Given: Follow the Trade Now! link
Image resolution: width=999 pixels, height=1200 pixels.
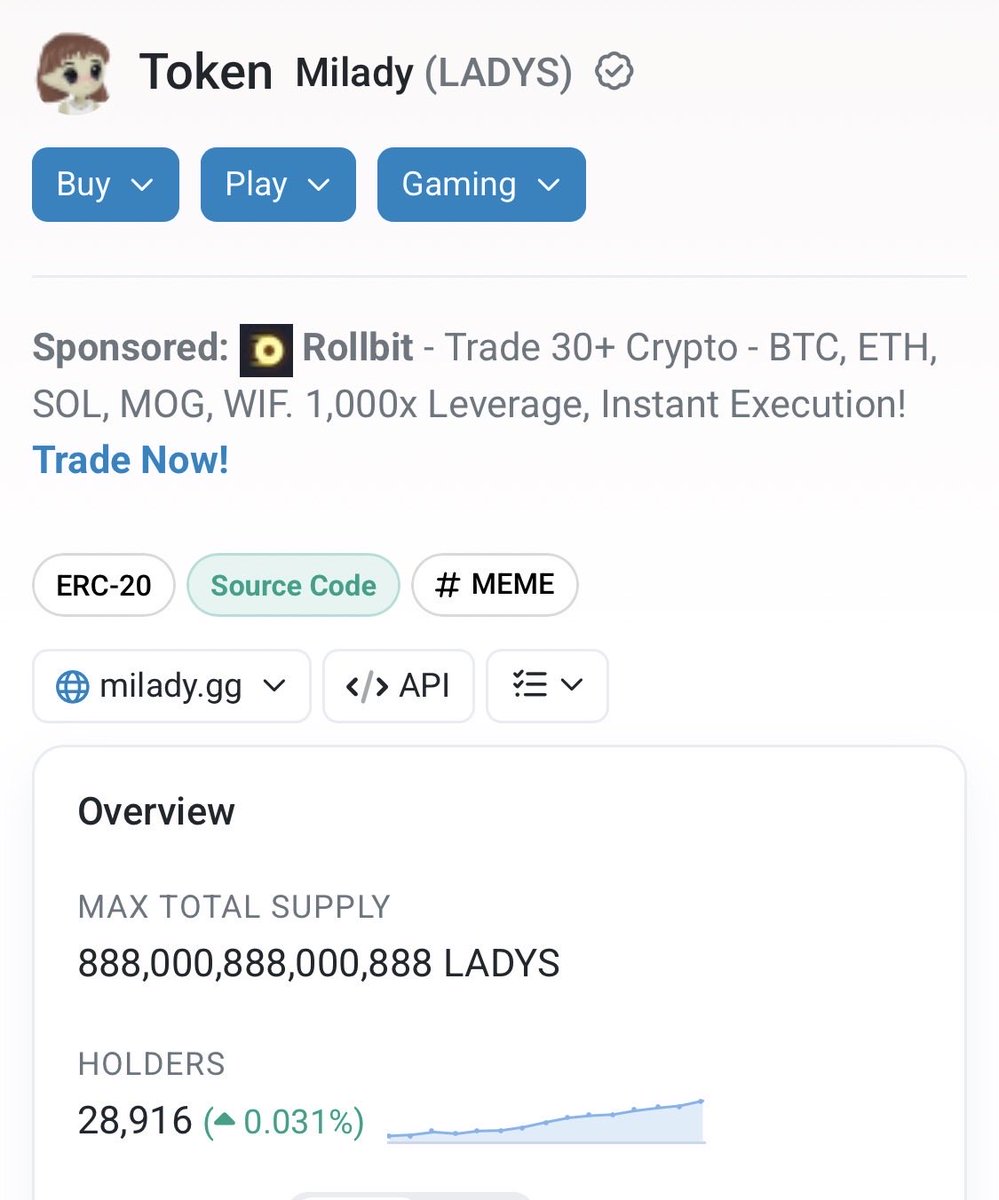Looking at the screenshot, I should tap(131, 460).
